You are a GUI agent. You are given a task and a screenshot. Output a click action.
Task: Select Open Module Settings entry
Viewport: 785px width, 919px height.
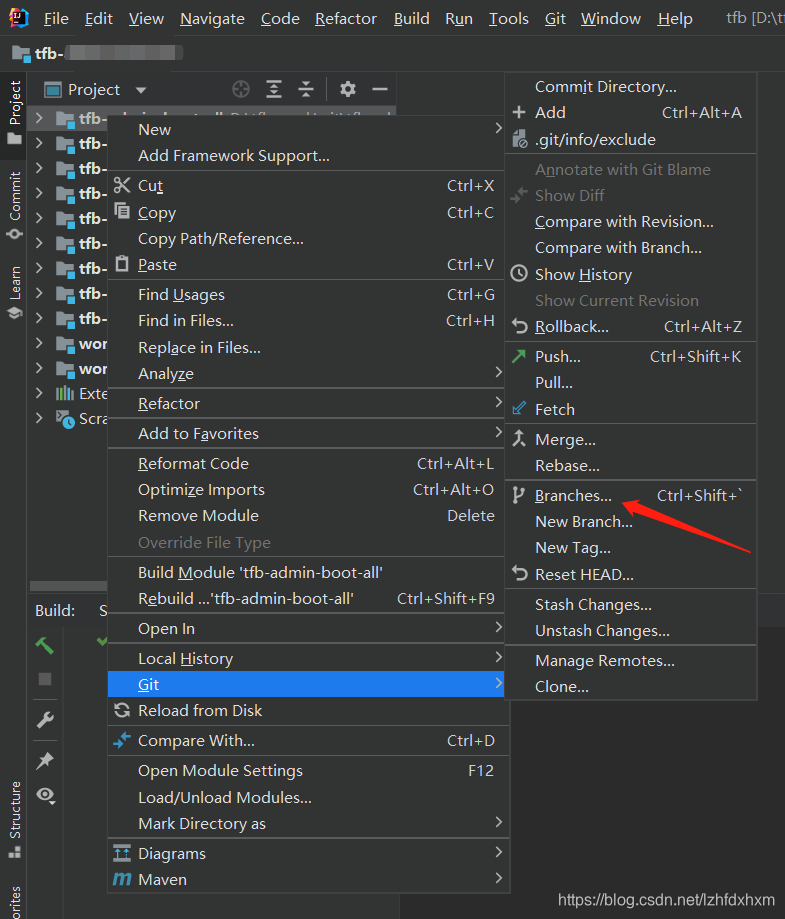pos(306,771)
